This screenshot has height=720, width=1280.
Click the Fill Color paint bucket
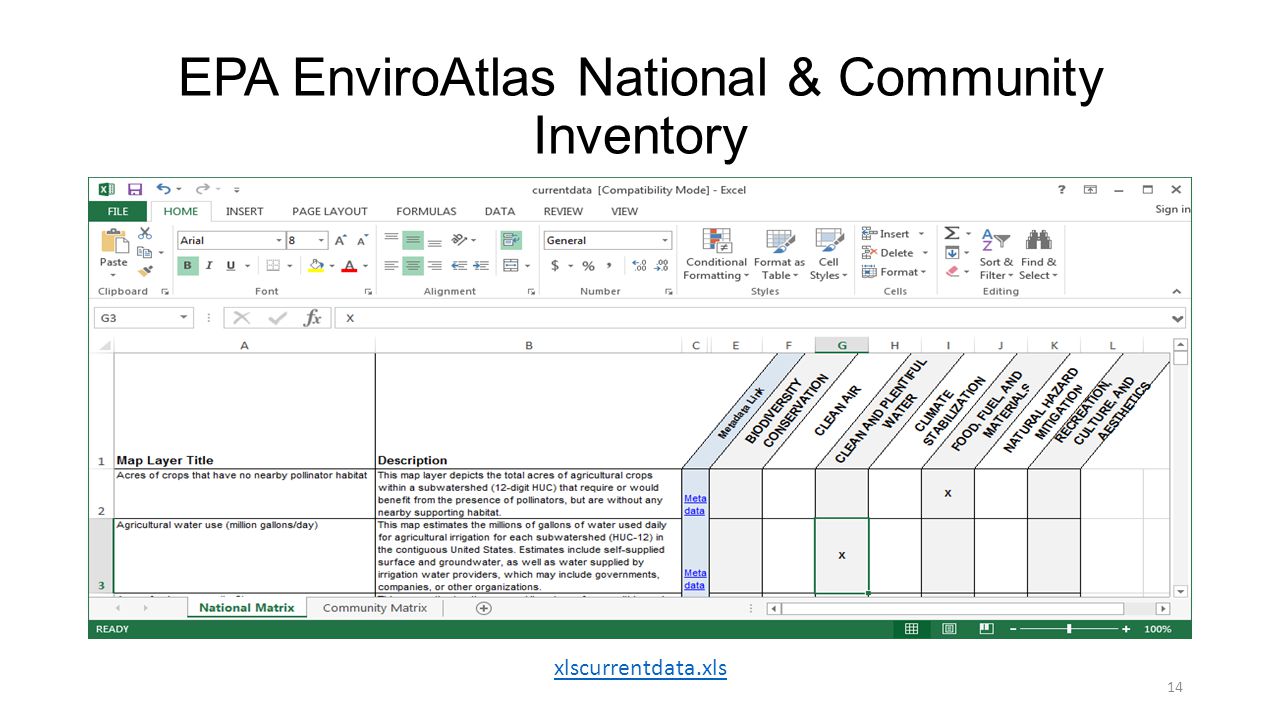point(316,266)
